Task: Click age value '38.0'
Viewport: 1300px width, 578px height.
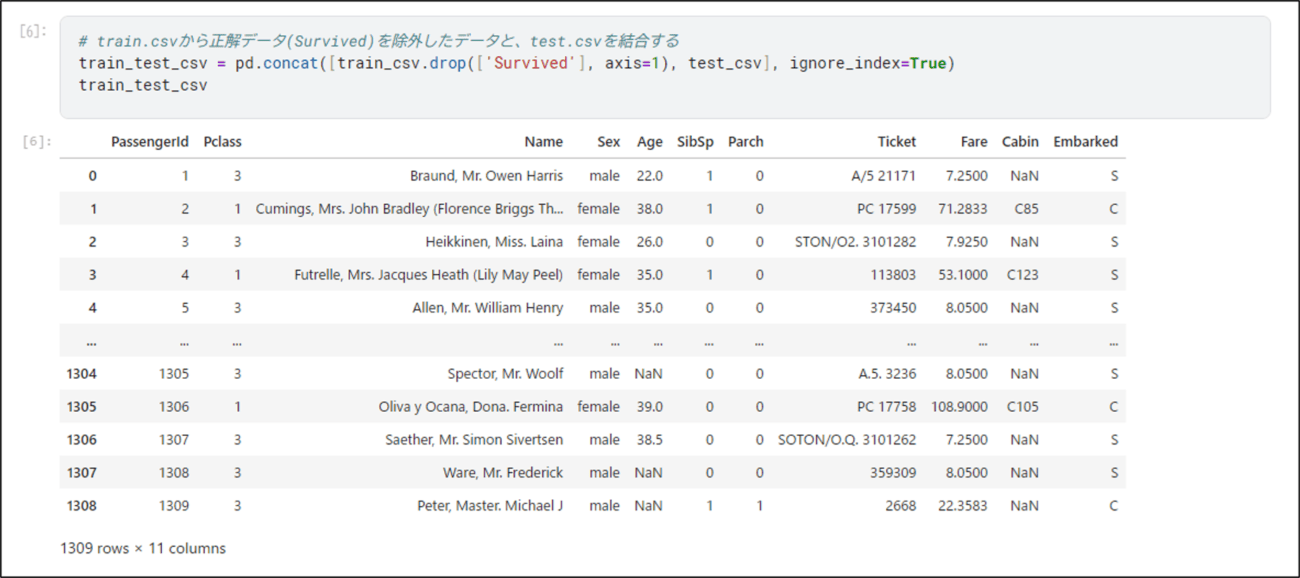Action: coord(650,209)
